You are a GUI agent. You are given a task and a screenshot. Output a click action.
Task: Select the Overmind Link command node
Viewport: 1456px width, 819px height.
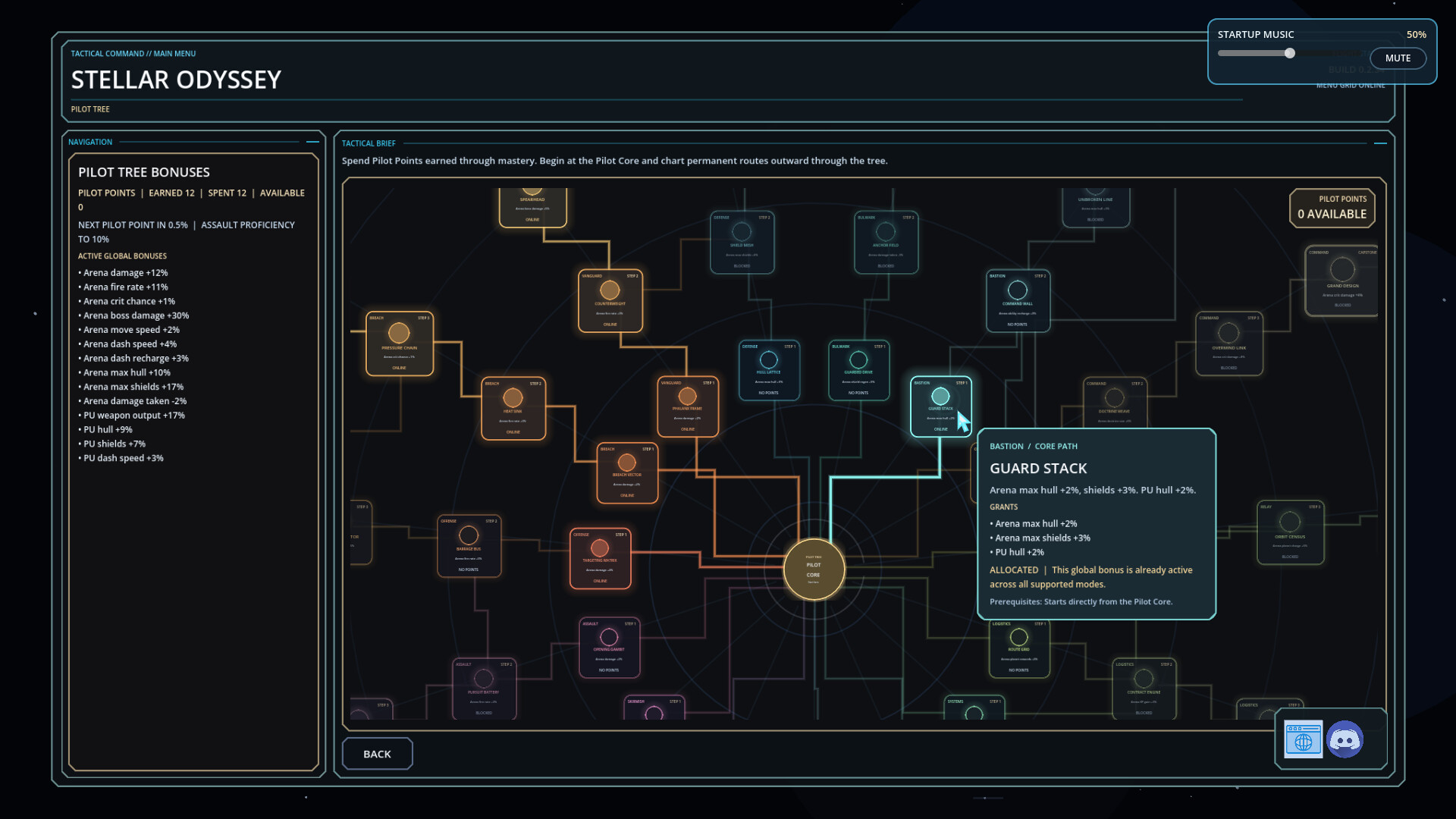[1228, 344]
